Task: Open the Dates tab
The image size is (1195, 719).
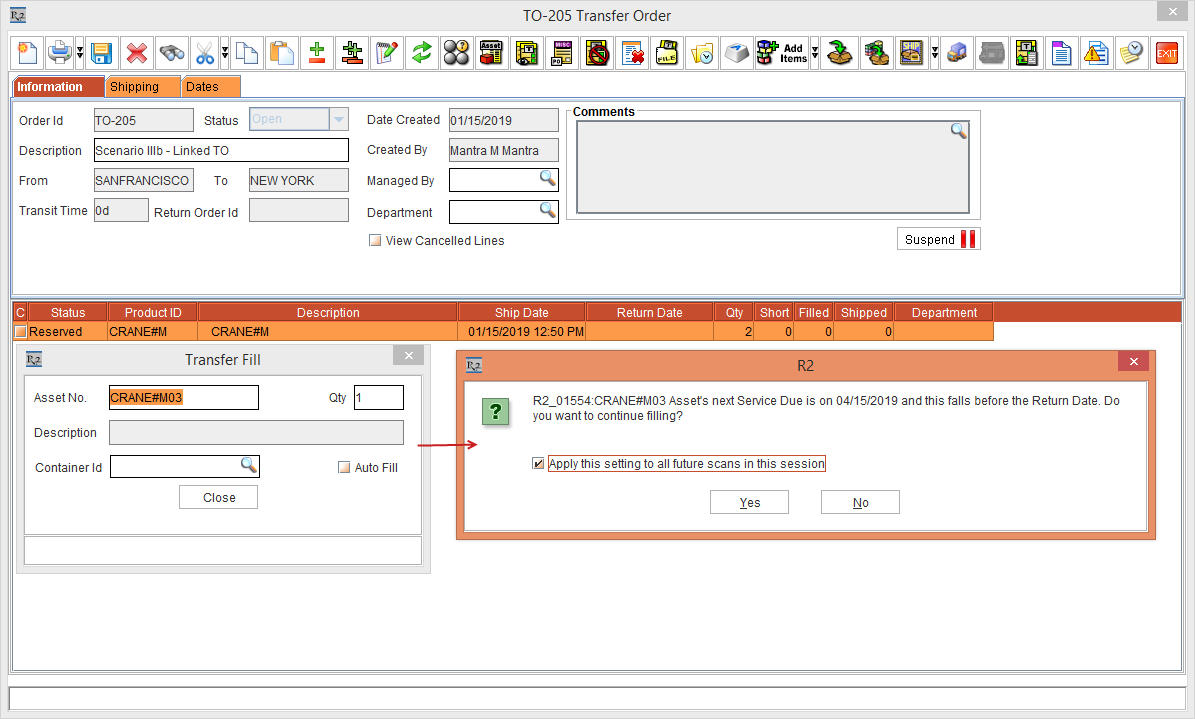Action: 202,87
